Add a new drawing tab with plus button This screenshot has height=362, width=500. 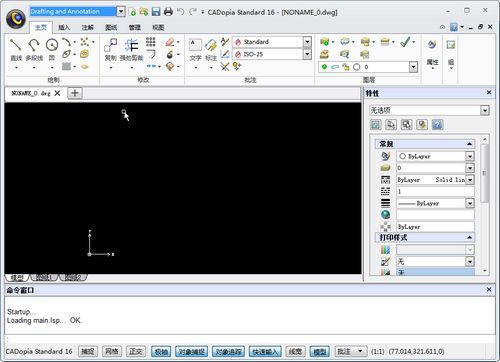tap(75, 93)
